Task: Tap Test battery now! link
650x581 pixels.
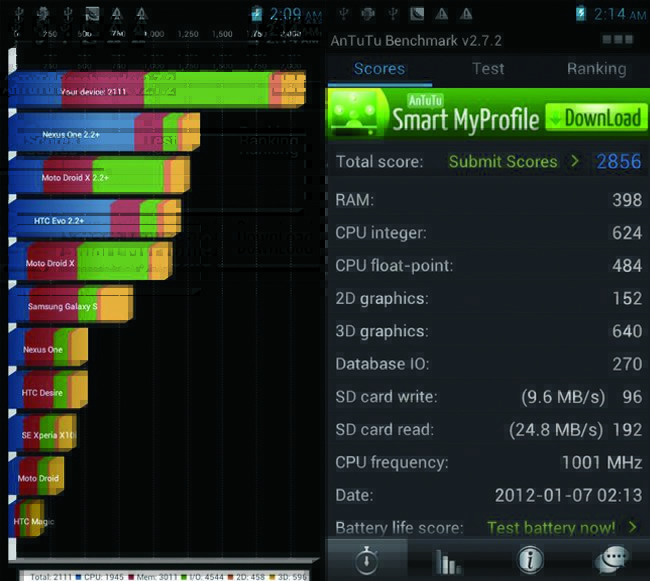Action: (553, 527)
